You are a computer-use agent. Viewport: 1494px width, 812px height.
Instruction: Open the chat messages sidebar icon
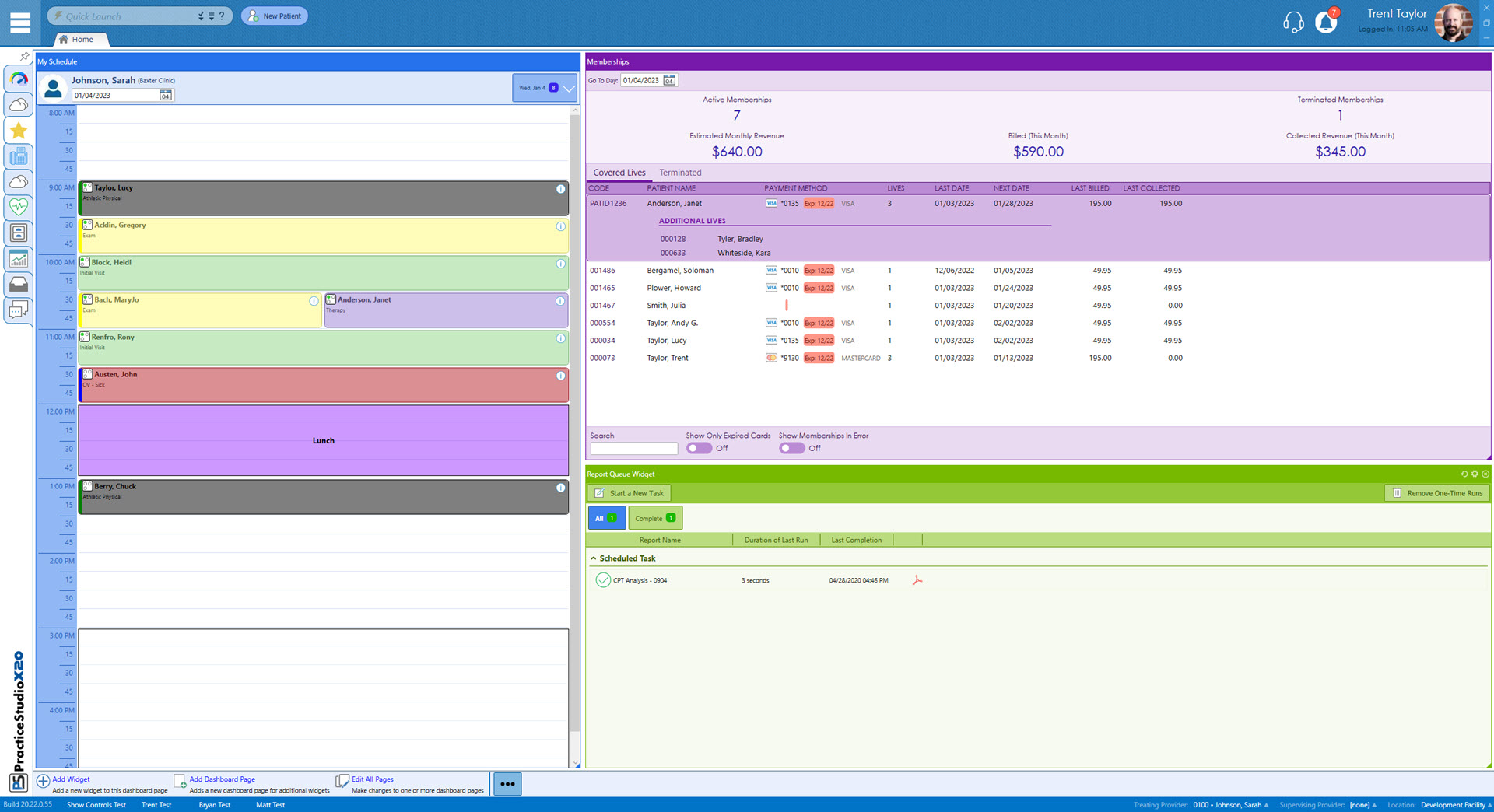(x=18, y=310)
